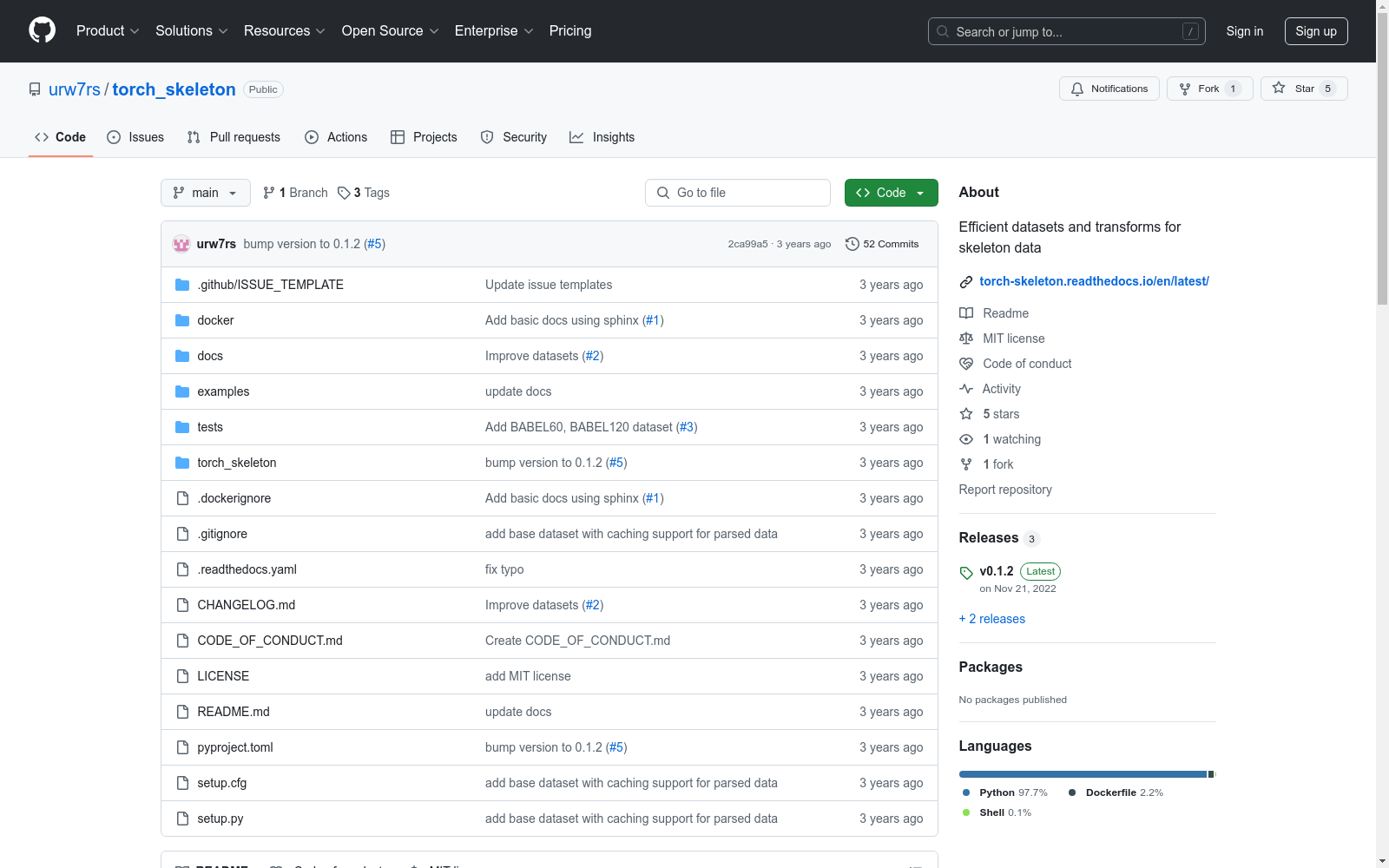Click the Go to file input

pyautogui.click(x=738, y=193)
